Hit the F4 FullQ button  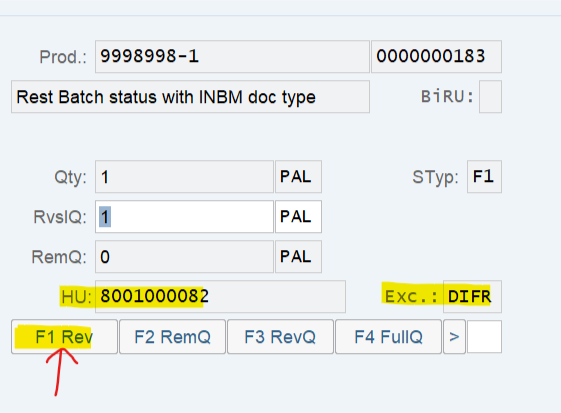click(389, 337)
